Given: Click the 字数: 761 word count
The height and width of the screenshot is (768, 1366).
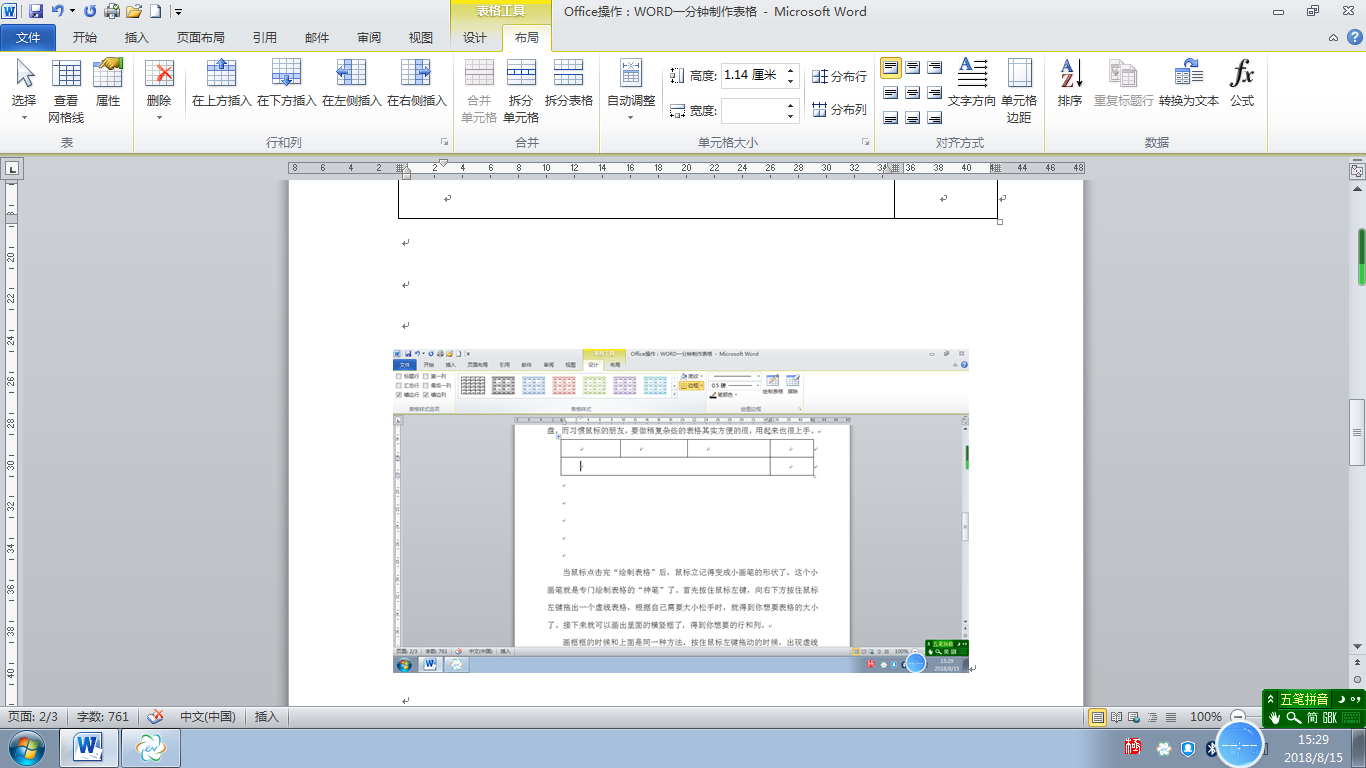Looking at the screenshot, I should click(103, 717).
